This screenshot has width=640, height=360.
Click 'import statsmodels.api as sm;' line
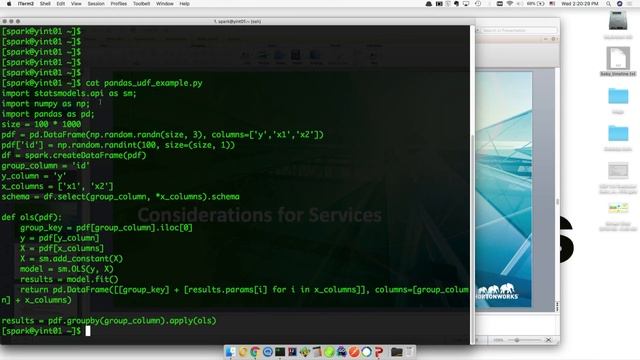pyautogui.click(x=69, y=93)
